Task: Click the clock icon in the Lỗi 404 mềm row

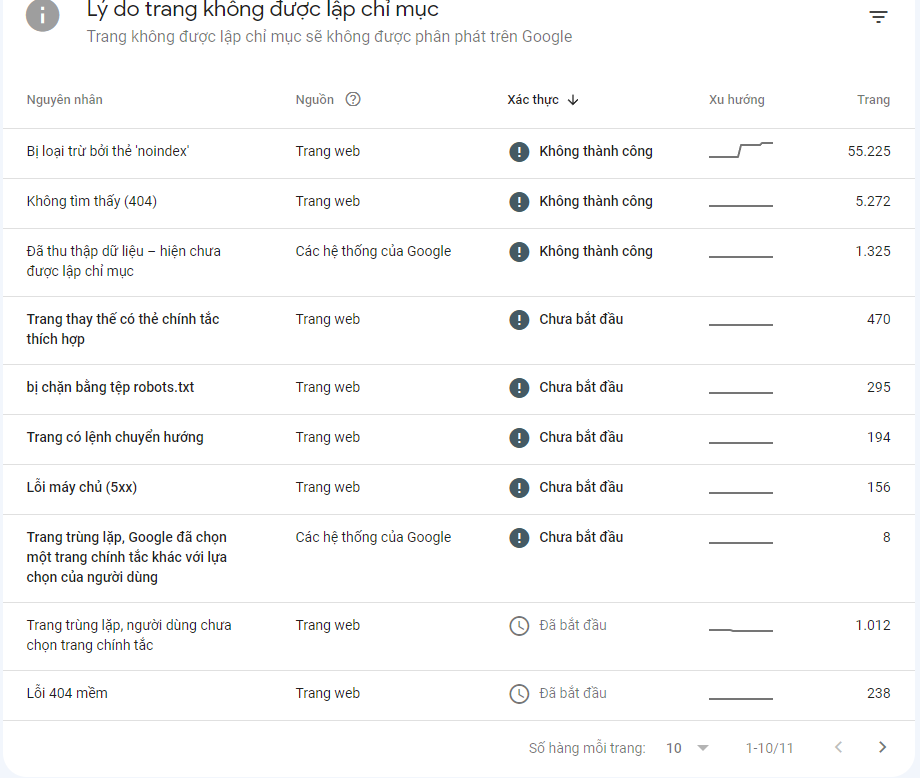Action: click(x=519, y=694)
